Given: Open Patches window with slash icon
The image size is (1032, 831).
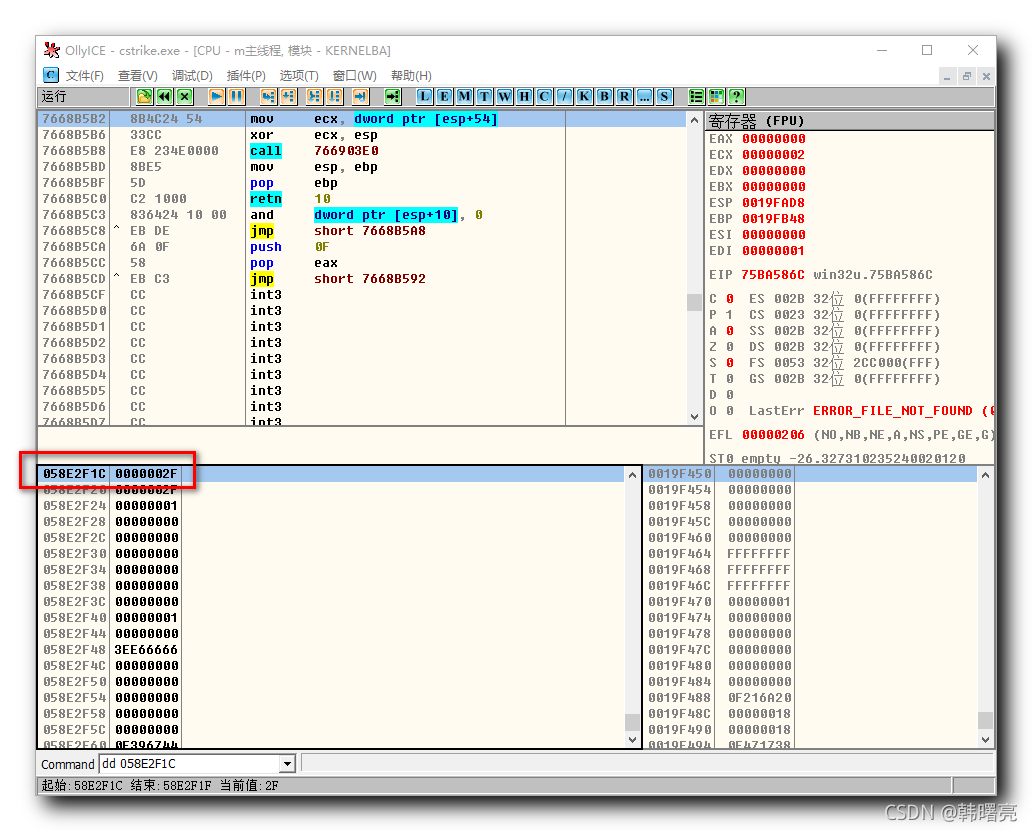Looking at the screenshot, I should tap(564, 97).
